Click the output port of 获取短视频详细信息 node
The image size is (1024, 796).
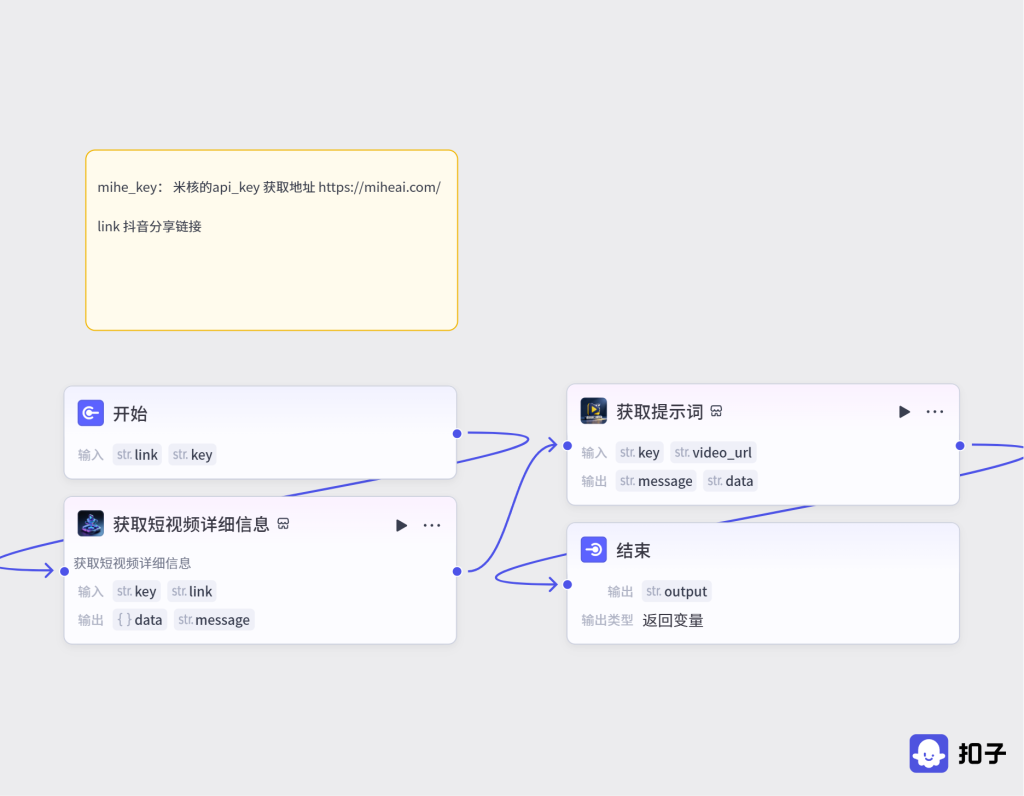click(457, 571)
